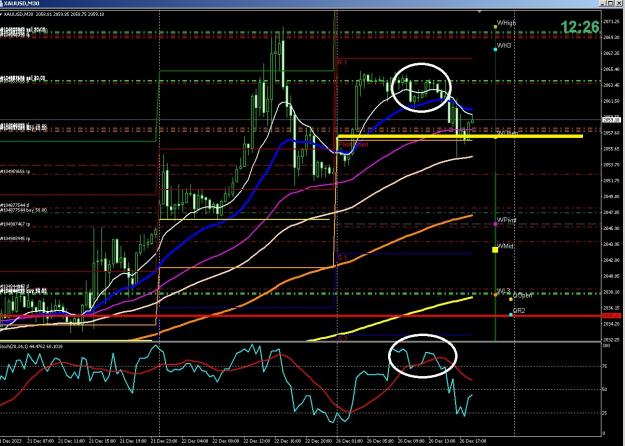Click the QR2 label text
The image size is (625, 446).
tap(519, 310)
